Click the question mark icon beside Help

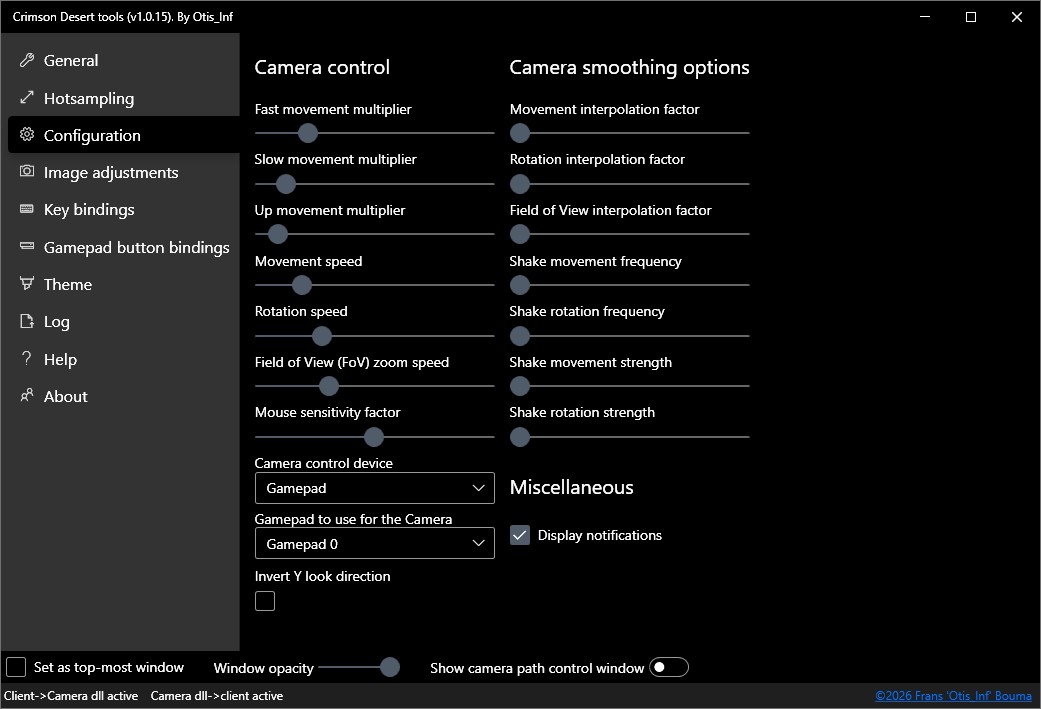pyautogui.click(x=27, y=358)
